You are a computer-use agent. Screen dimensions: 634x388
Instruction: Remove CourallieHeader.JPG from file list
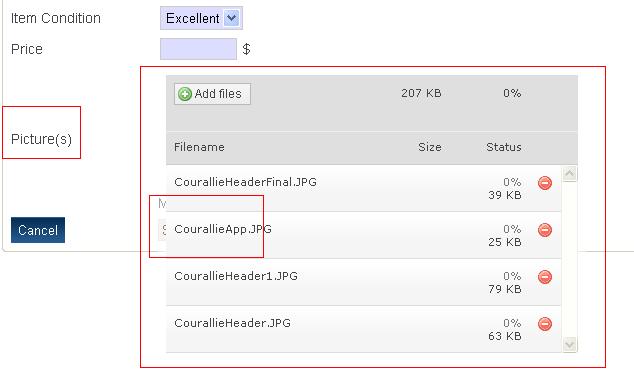(545, 323)
